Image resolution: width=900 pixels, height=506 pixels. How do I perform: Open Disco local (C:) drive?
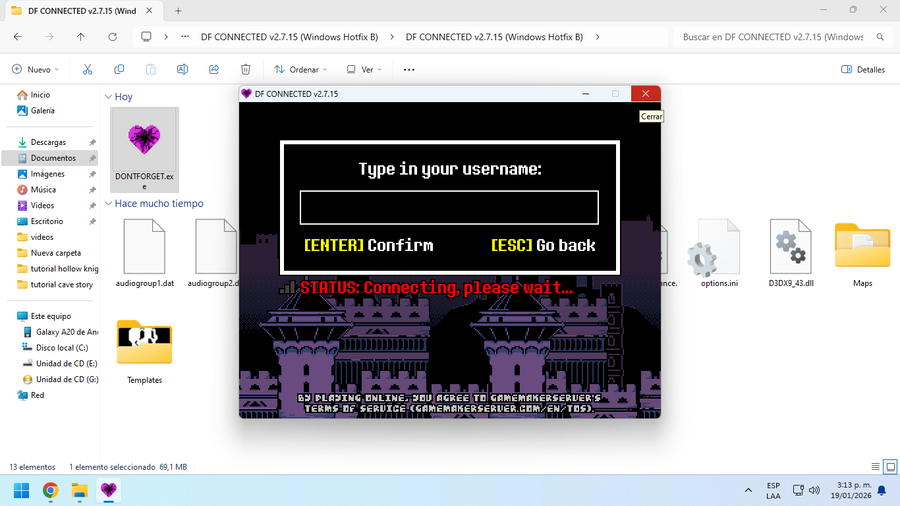62,348
